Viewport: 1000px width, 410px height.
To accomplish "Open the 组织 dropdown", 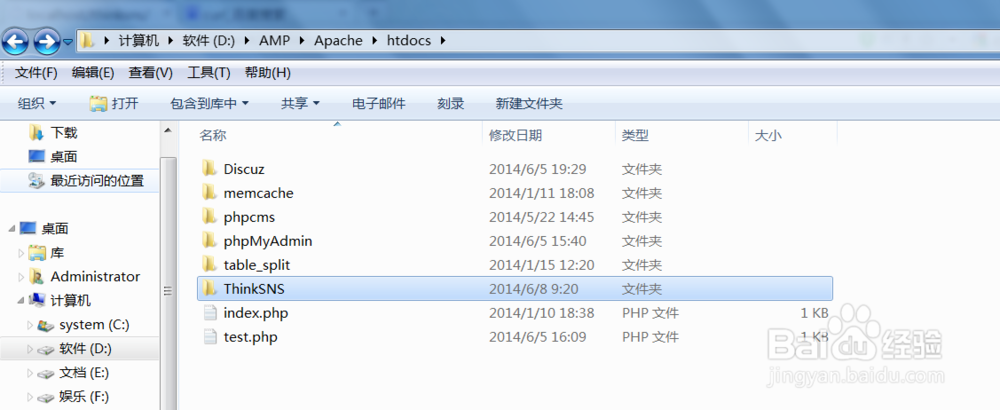I will [36, 103].
